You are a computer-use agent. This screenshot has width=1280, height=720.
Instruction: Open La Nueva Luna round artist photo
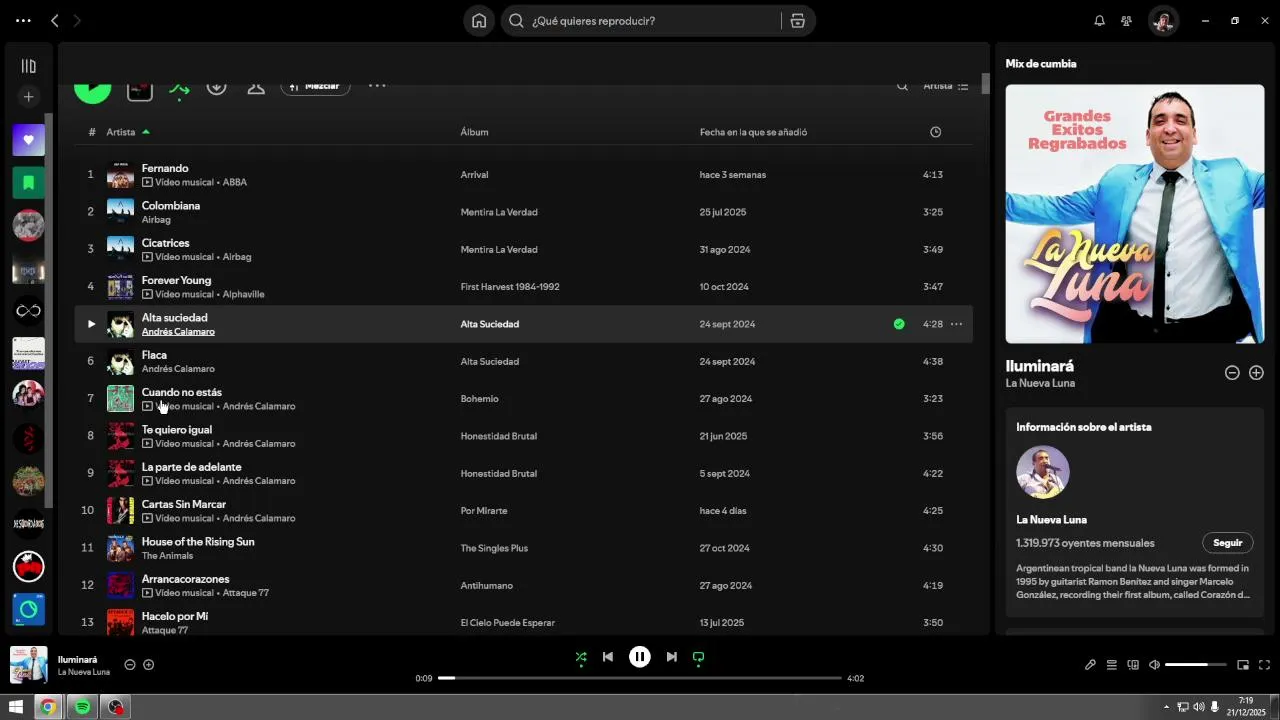[x=1043, y=472]
